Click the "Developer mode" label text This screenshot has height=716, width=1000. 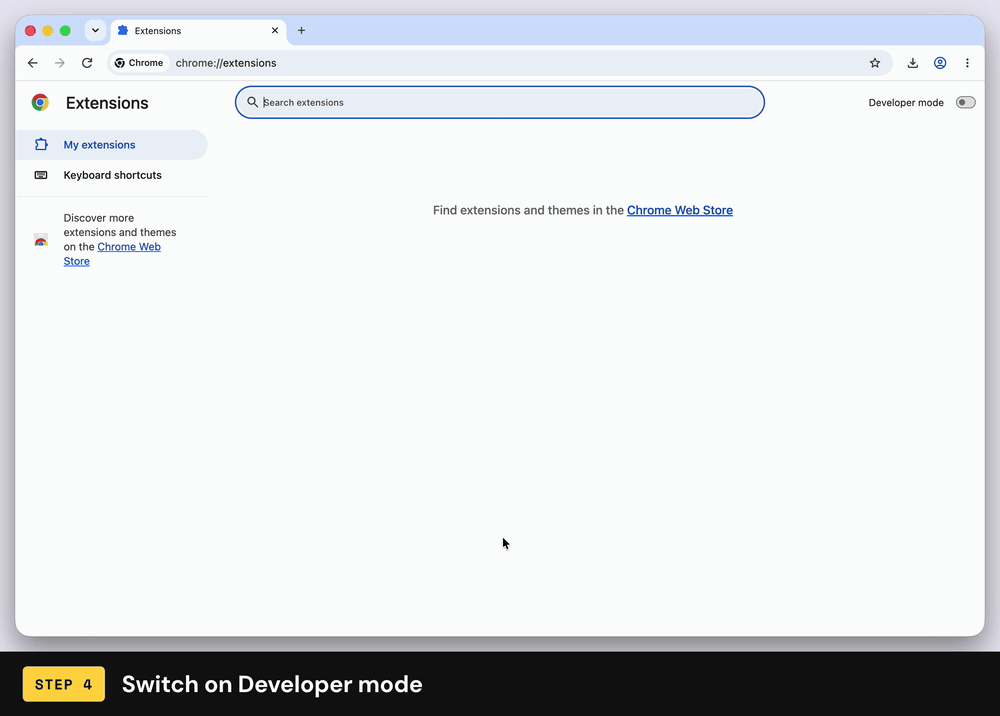point(906,102)
